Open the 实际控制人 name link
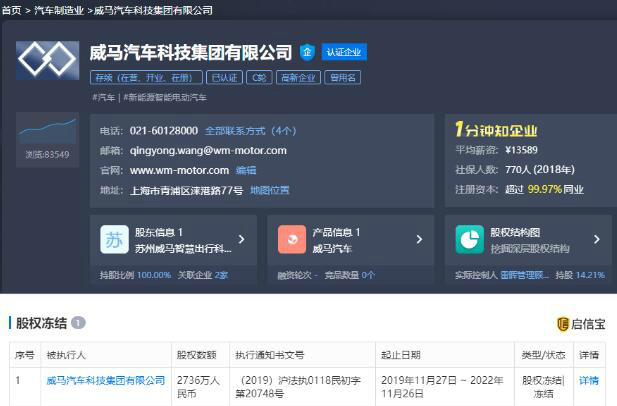The width and height of the screenshot is (617, 406). coord(525,275)
